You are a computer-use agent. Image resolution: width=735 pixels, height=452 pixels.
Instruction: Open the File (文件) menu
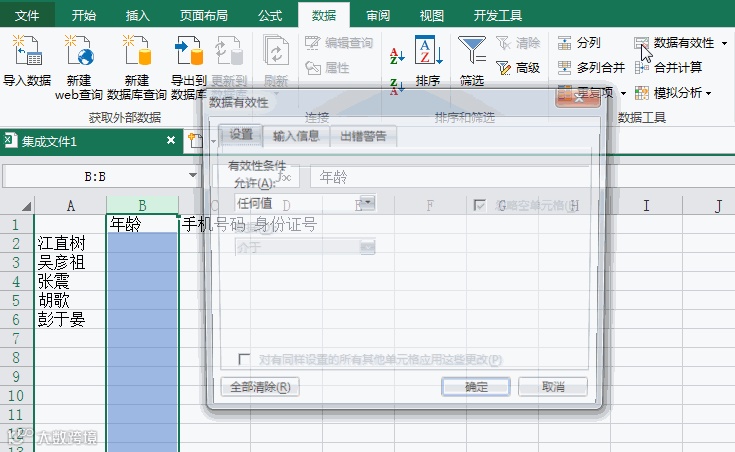27,15
